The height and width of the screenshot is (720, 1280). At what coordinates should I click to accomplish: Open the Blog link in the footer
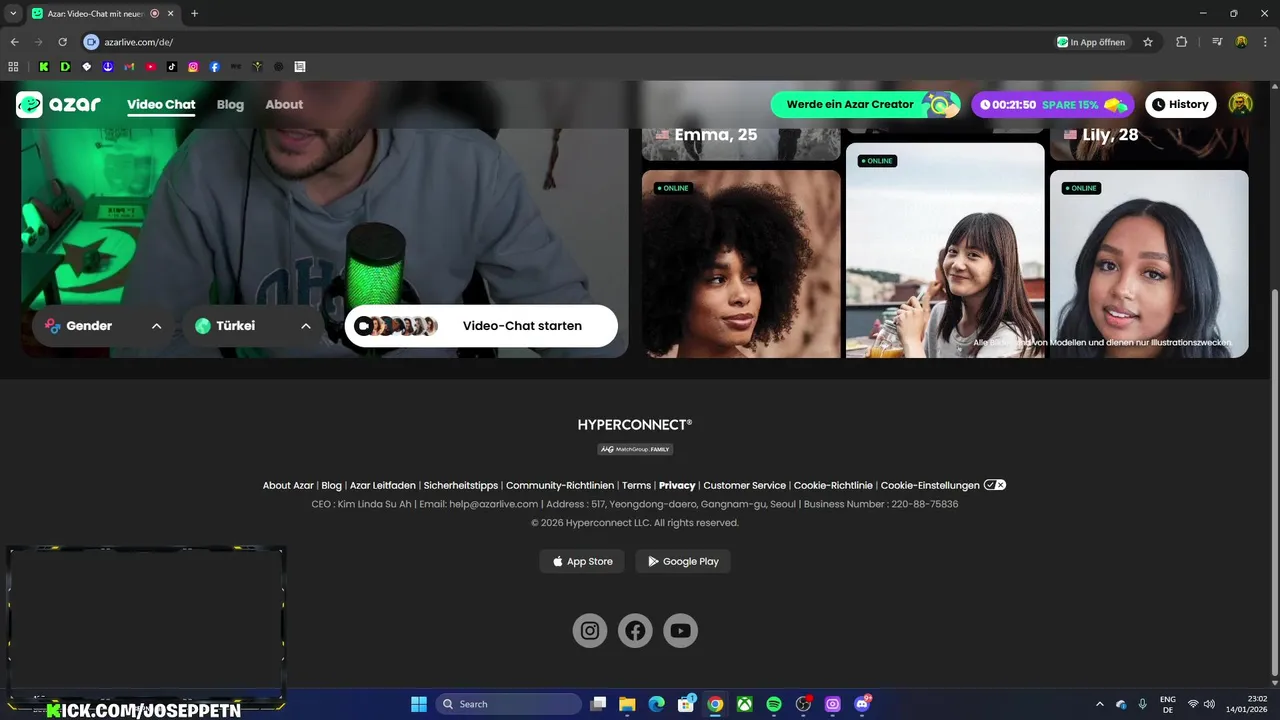[x=331, y=485]
